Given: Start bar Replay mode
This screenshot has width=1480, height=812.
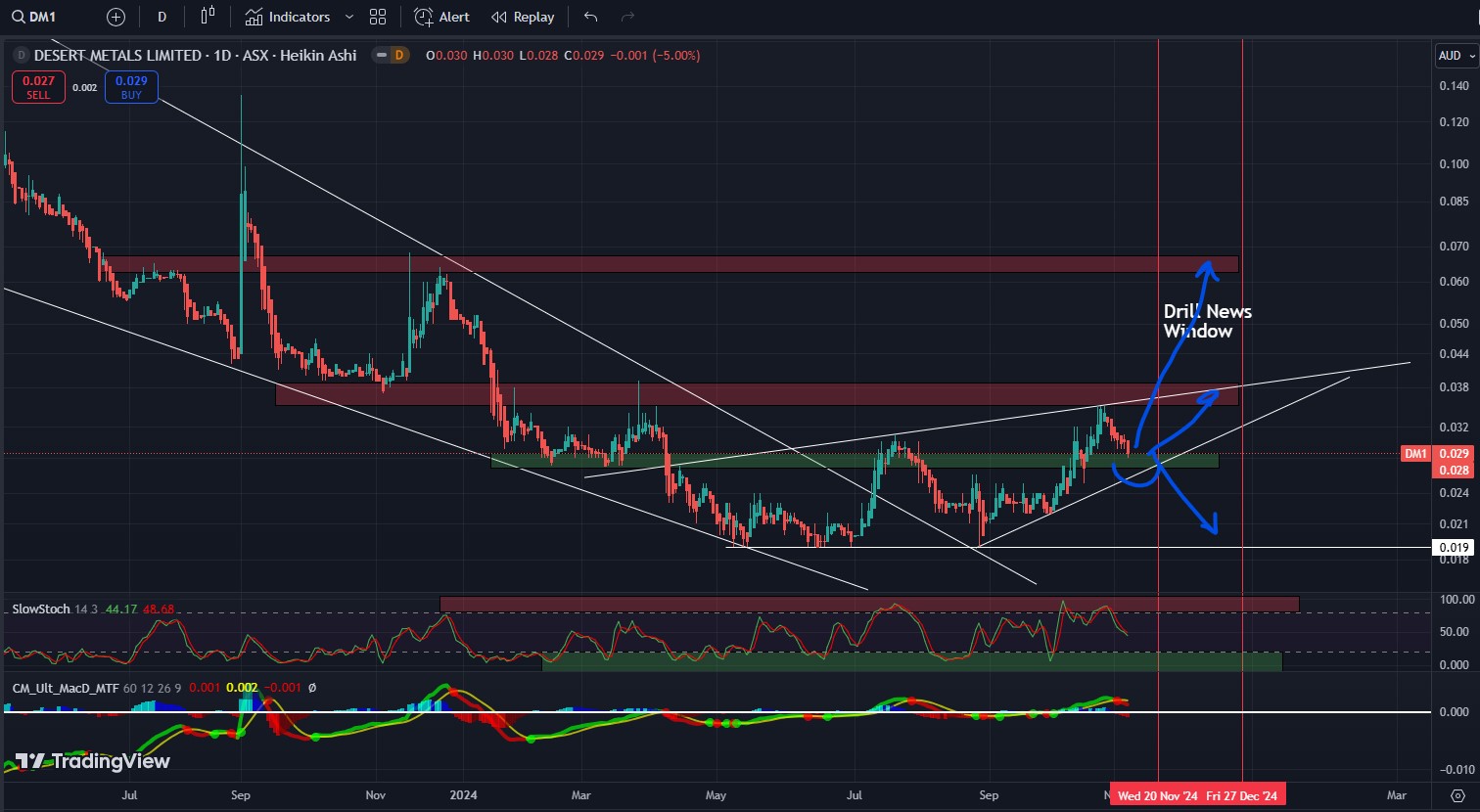Looking at the screenshot, I should (x=523, y=17).
